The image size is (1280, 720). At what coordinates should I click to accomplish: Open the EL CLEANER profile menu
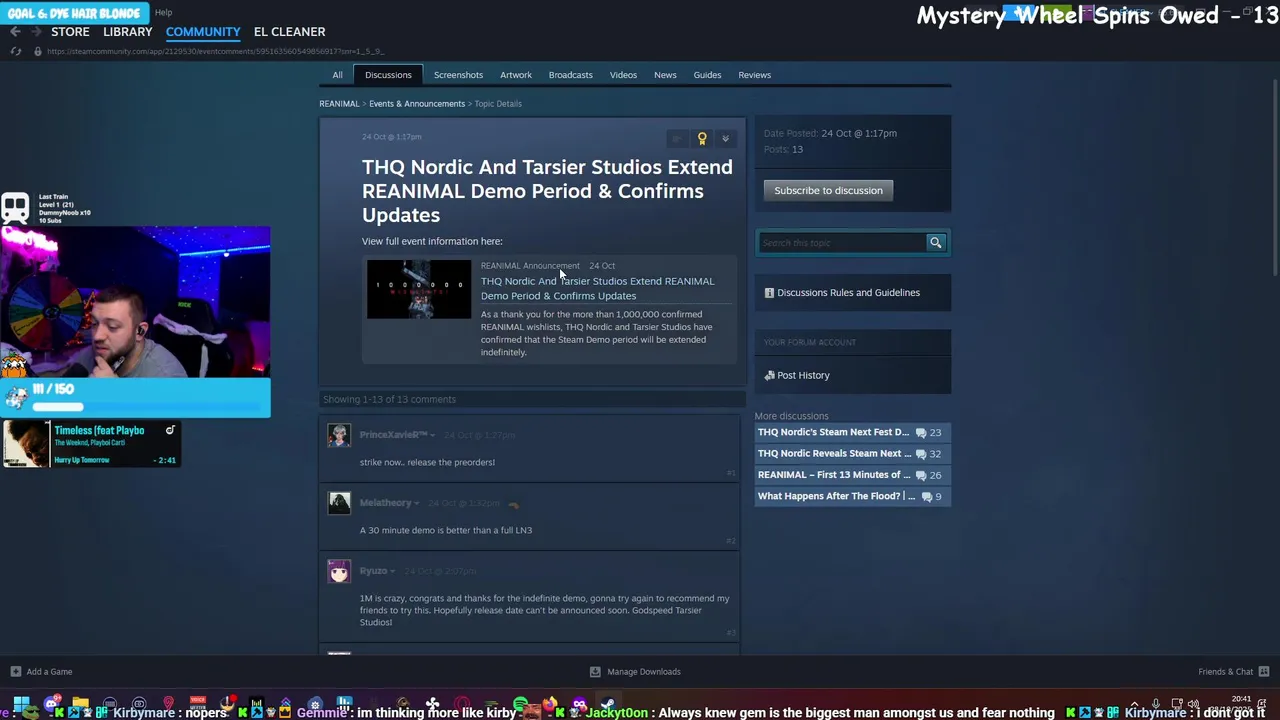click(x=289, y=32)
